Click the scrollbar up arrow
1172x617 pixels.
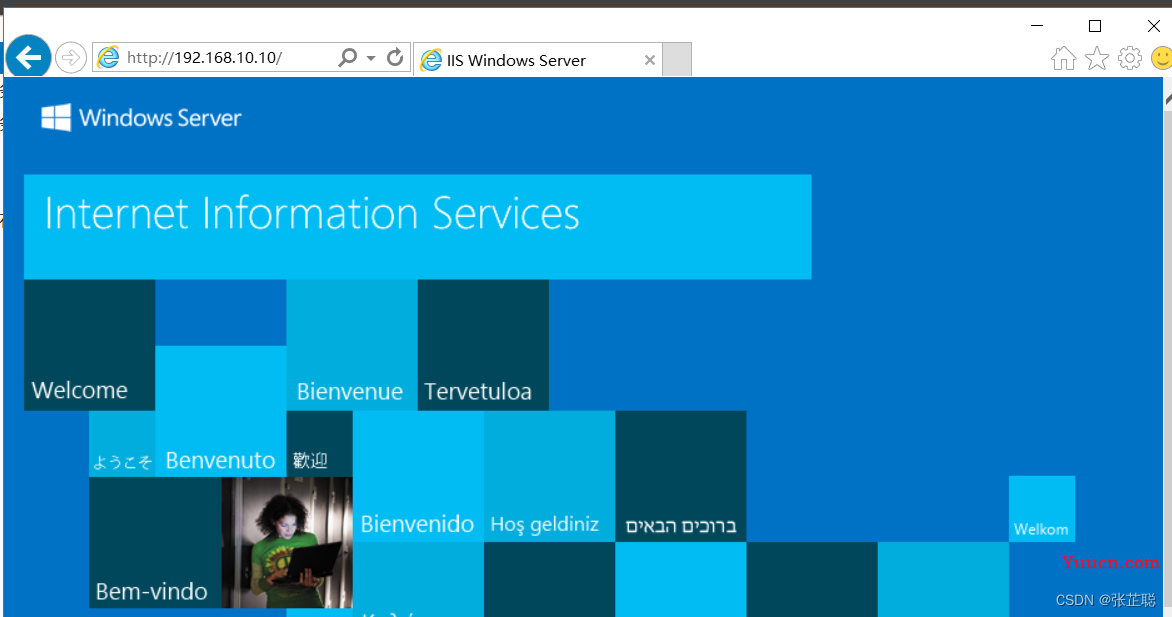pyautogui.click(x=1168, y=99)
